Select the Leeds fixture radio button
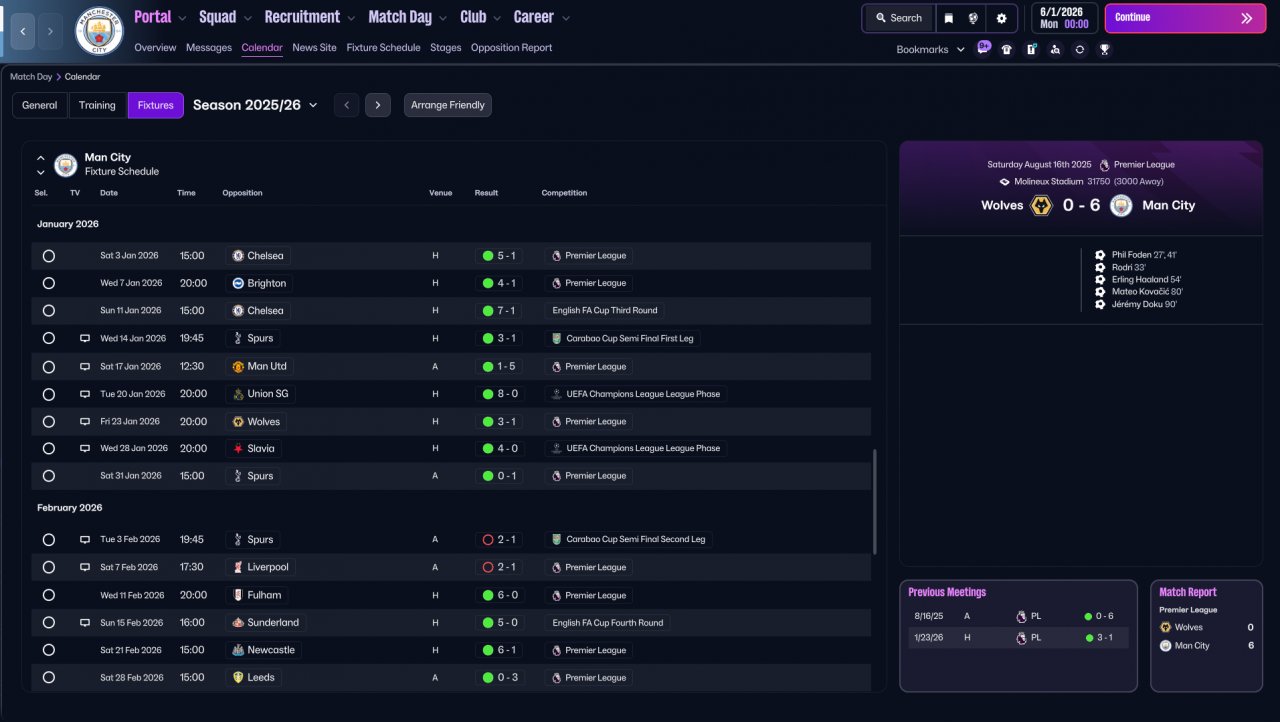Image resolution: width=1280 pixels, height=722 pixels. [x=48, y=677]
